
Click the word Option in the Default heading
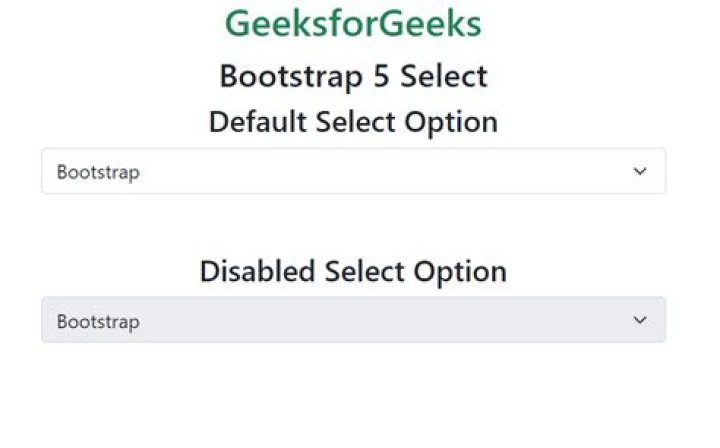451,123
